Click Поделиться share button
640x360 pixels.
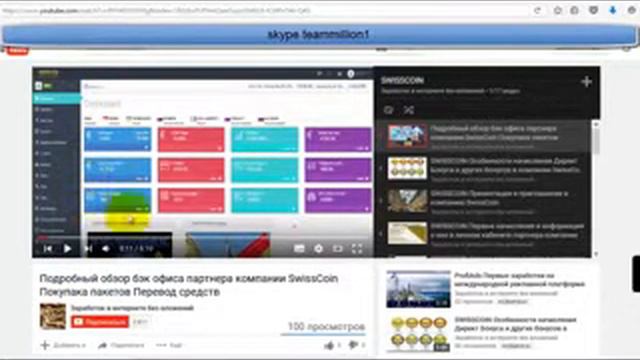click(x=121, y=345)
